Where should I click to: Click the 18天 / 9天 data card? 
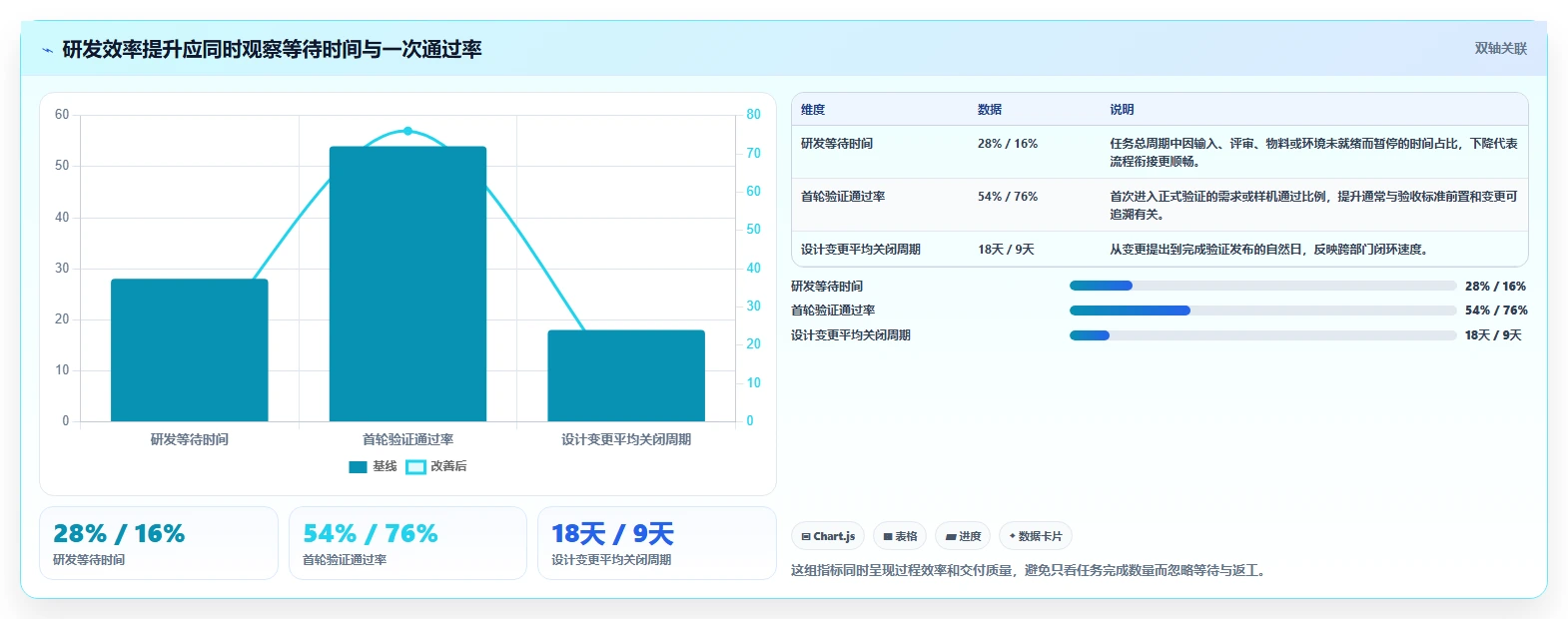[657, 543]
